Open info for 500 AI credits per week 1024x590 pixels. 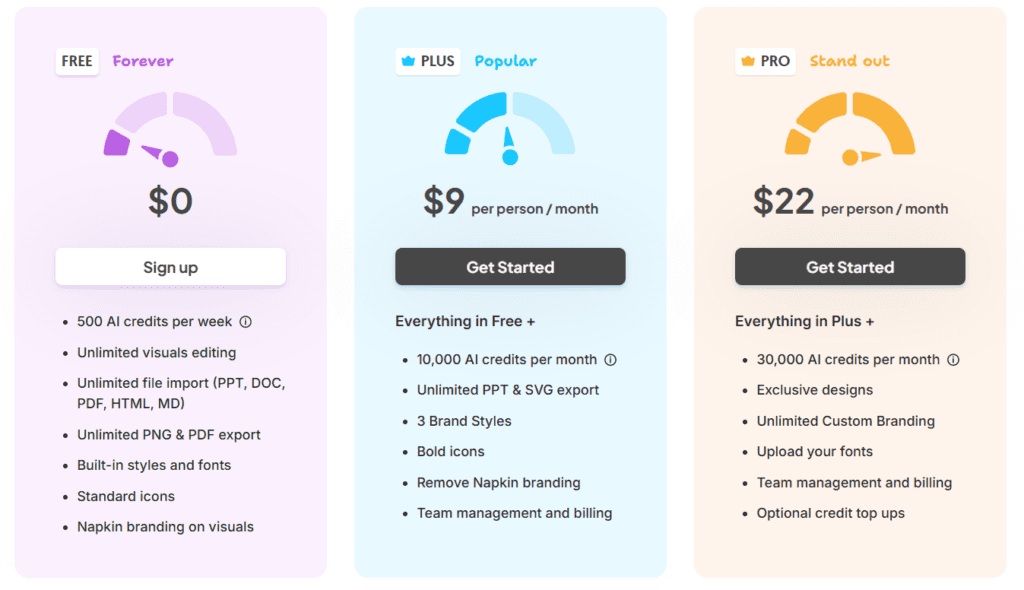(246, 322)
